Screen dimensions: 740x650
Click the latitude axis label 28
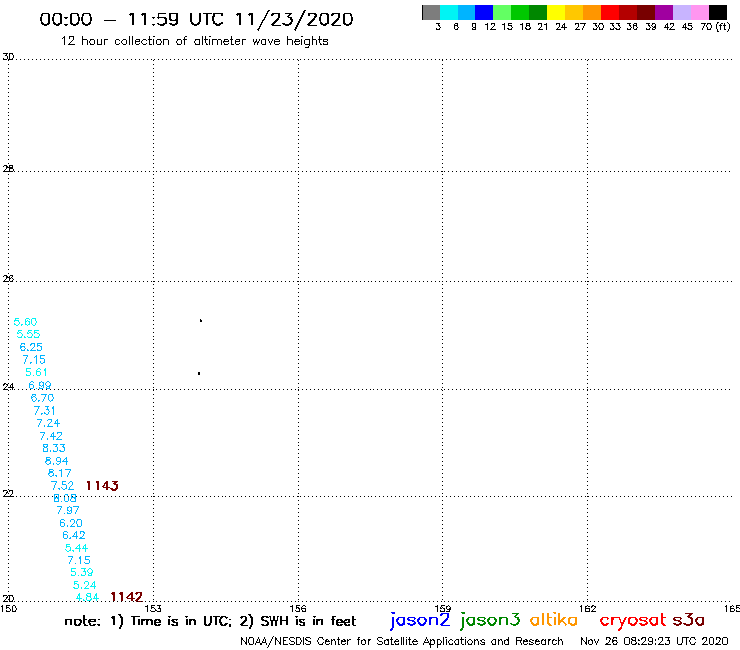pos(8,168)
